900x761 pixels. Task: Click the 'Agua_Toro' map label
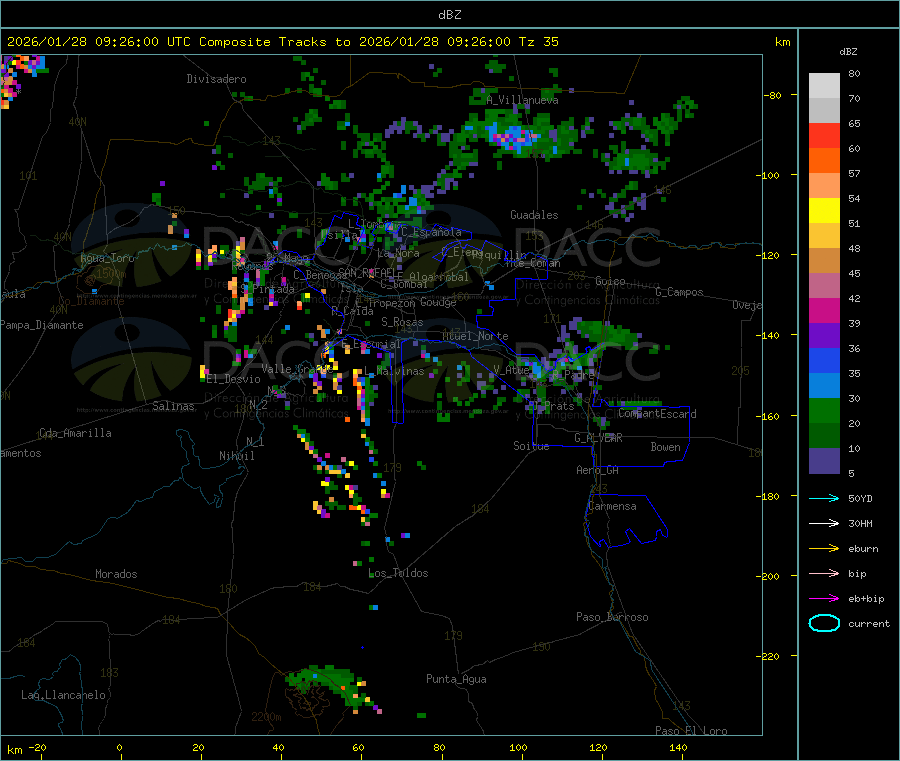click(x=107, y=258)
